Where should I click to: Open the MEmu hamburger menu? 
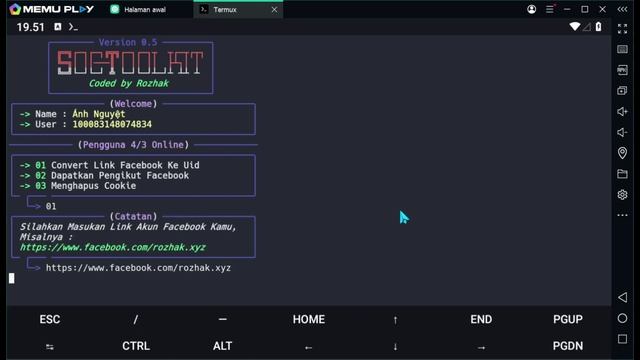tap(550, 9)
